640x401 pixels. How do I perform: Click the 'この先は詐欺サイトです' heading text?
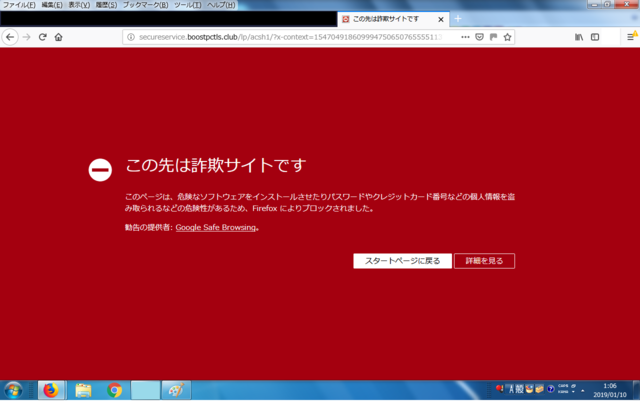[x=216, y=165]
